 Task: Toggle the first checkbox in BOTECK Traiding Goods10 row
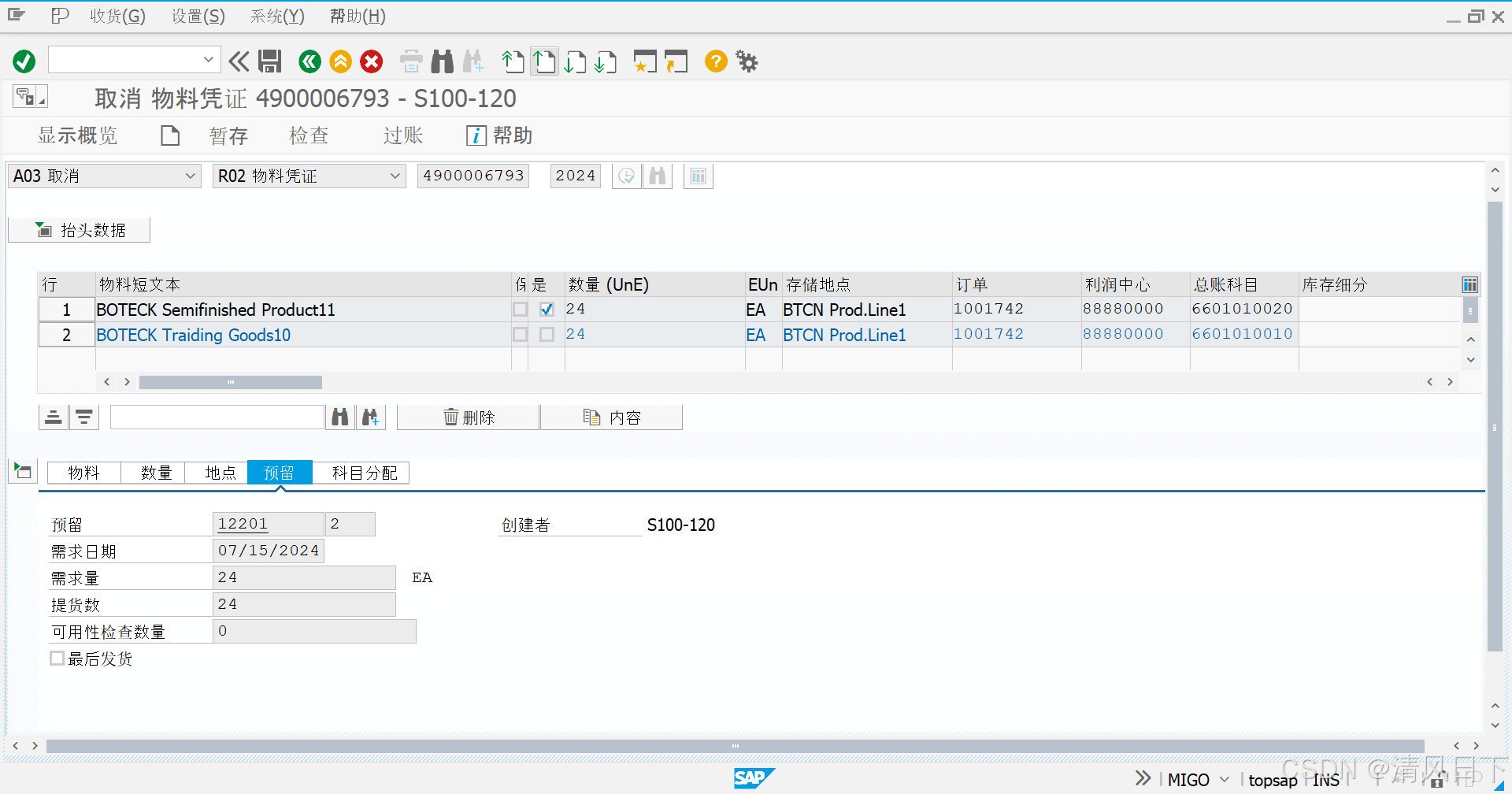pos(520,335)
